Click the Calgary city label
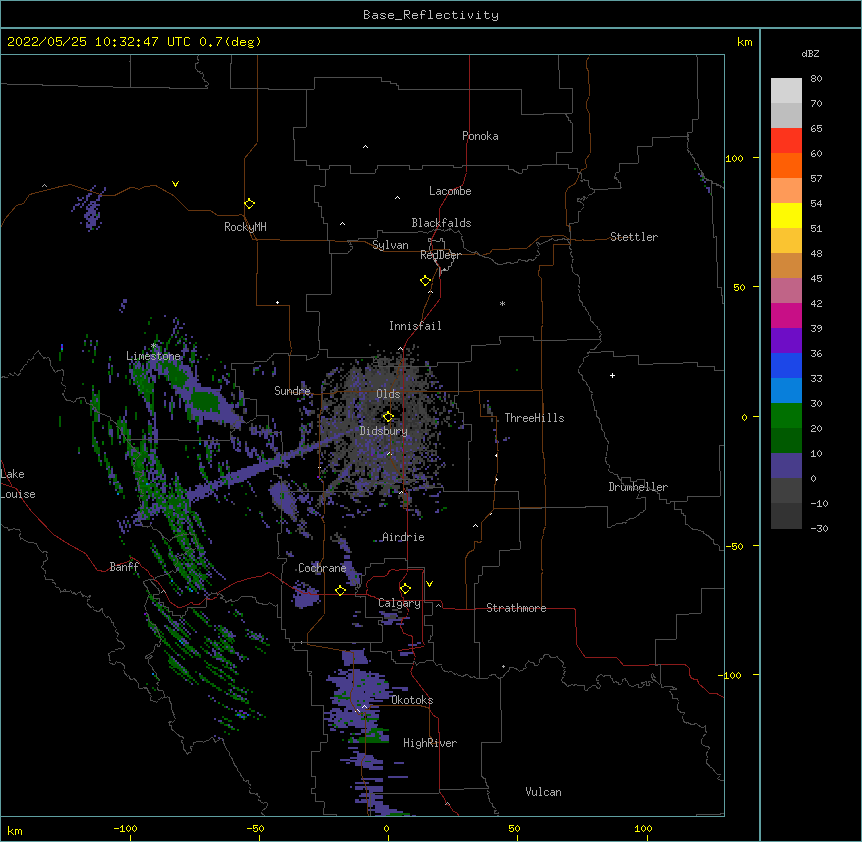 pyautogui.click(x=399, y=603)
